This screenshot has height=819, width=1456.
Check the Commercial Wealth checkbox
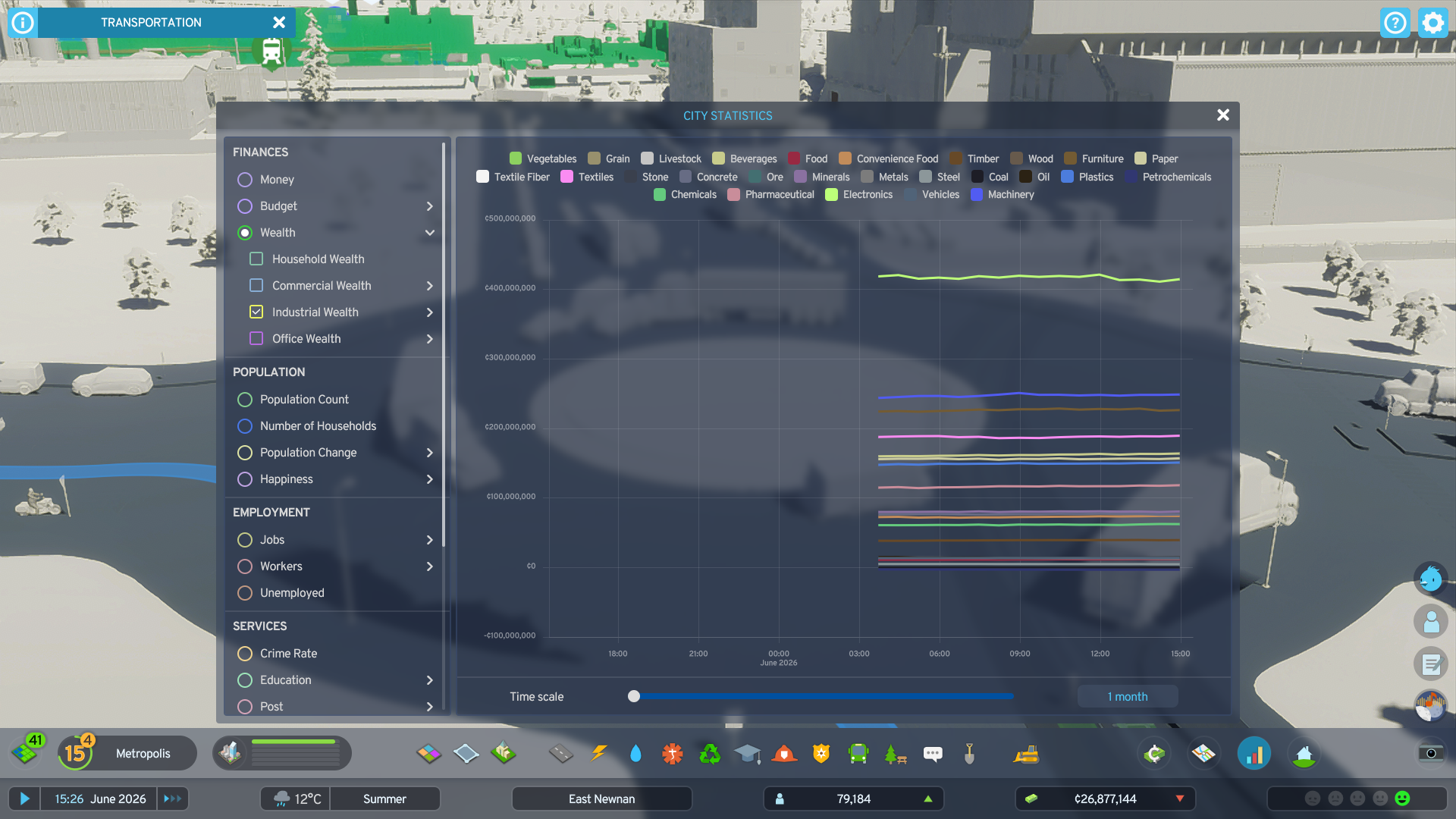click(256, 286)
